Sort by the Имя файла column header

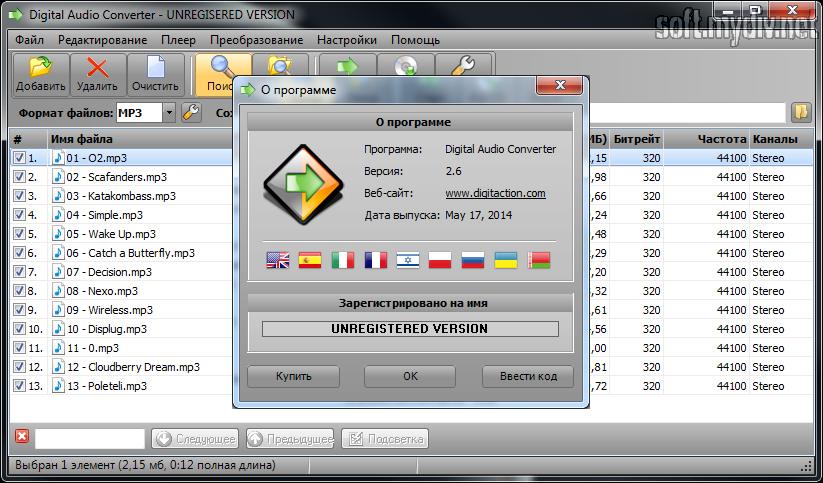(x=140, y=139)
